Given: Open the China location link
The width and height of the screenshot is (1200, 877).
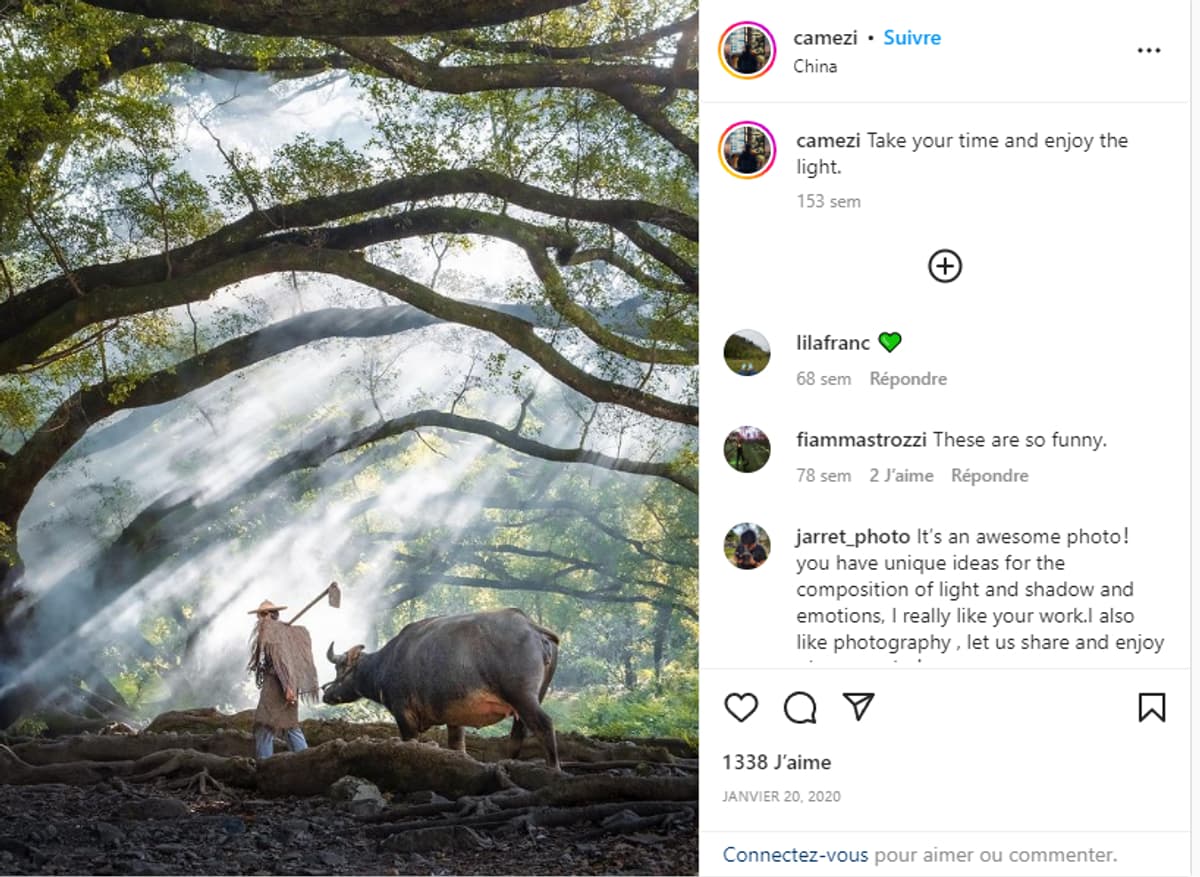Looking at the screenshot, I should [x=815, y=66].
